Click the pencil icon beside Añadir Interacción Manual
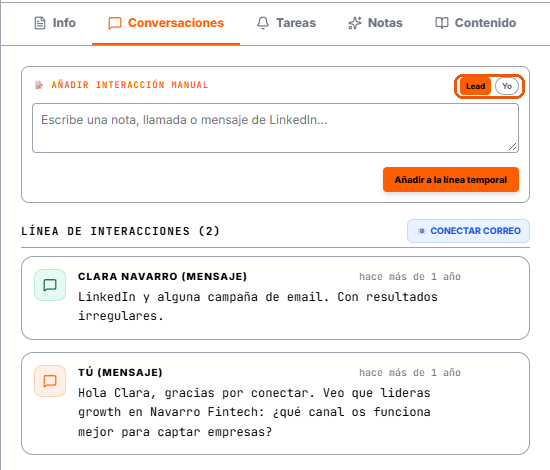Image resolution: width=550 pixels, height=470 pixels. coord(39,85)
